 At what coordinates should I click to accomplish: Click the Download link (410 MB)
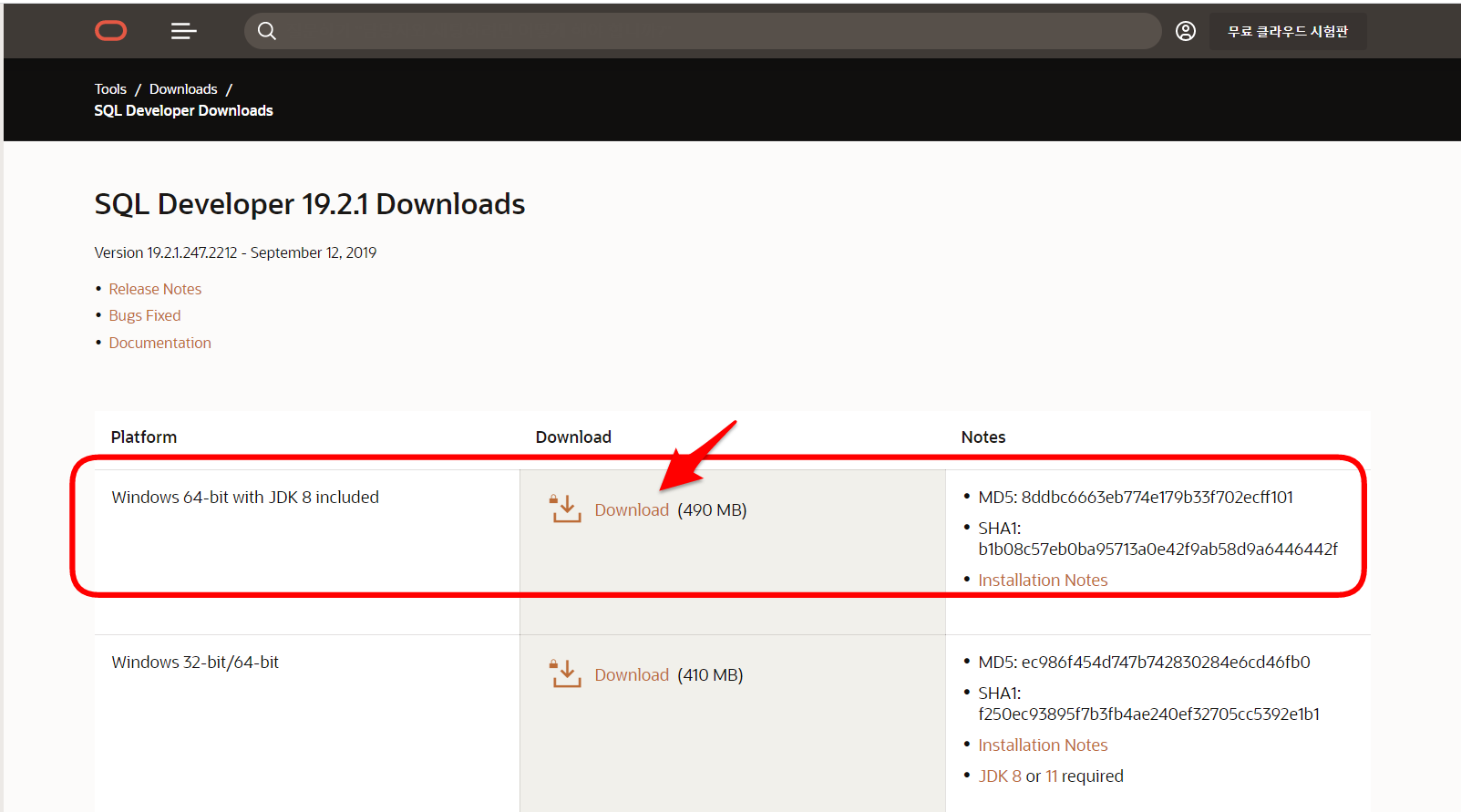pyautogui.click(x=632, y=674)
